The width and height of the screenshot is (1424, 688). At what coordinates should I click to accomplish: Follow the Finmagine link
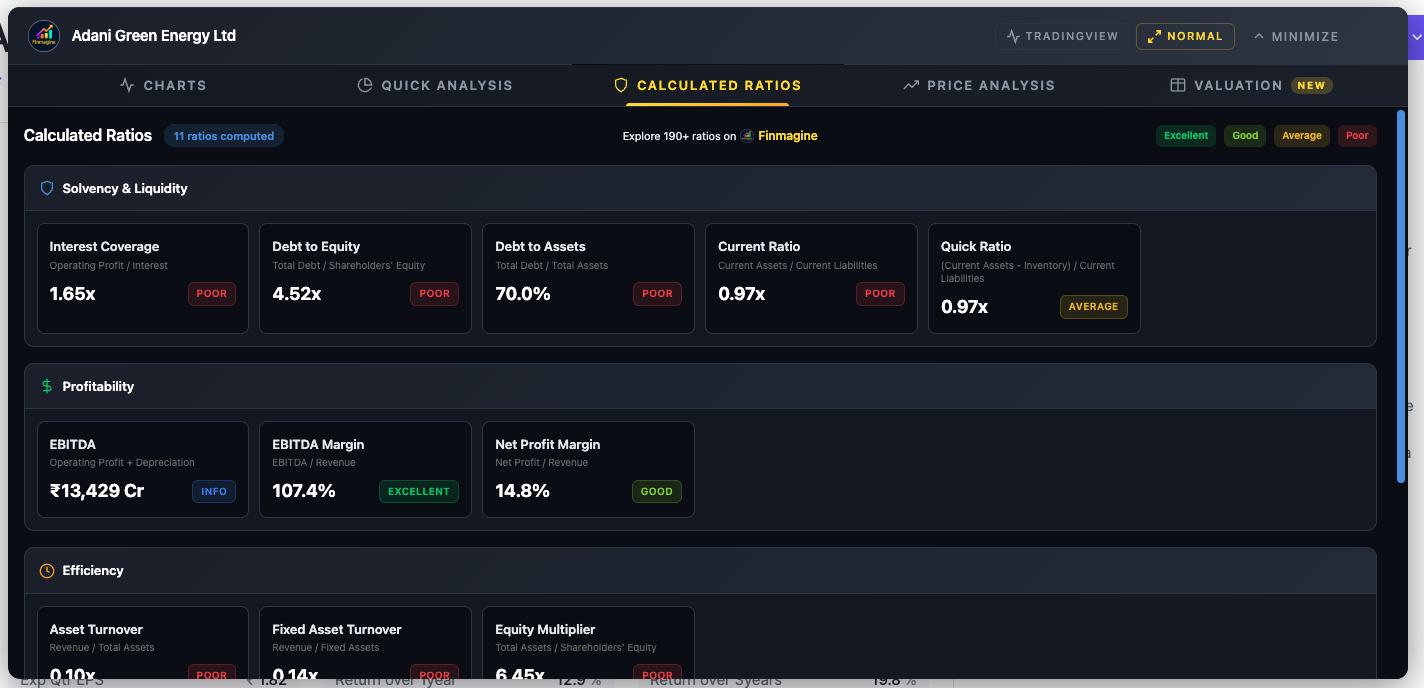click(787, 136)
